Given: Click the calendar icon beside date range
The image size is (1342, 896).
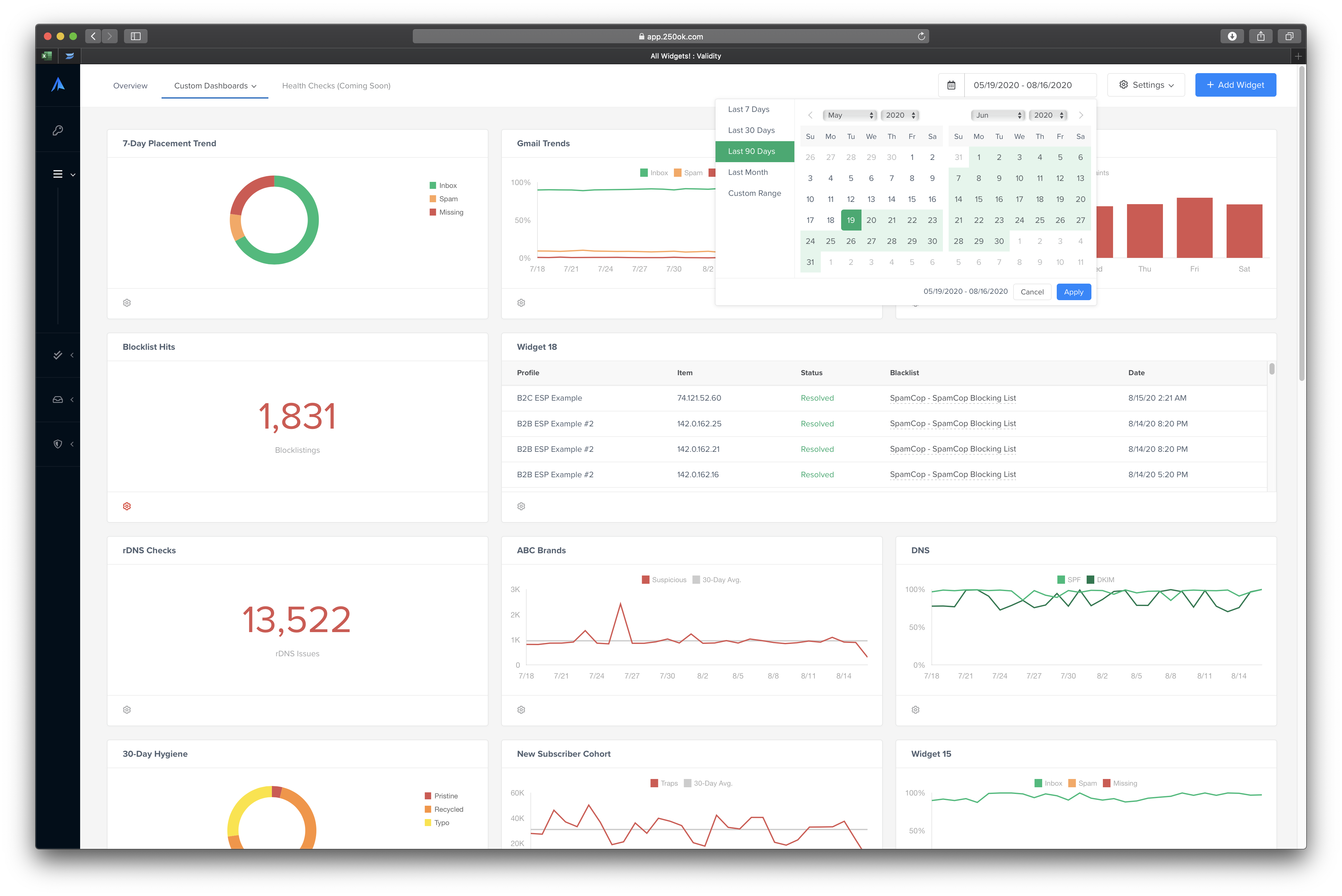Looking at the screenshot, I should [951, 85].
